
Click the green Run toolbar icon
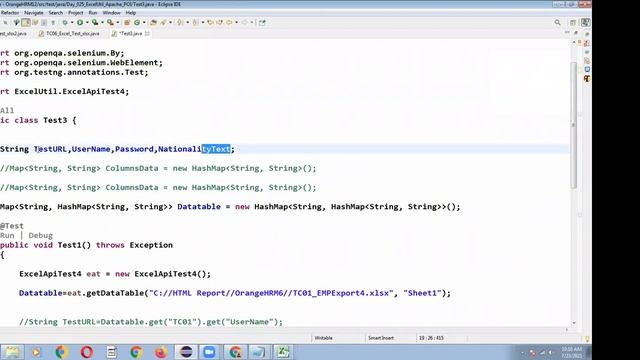pos(80,22)
